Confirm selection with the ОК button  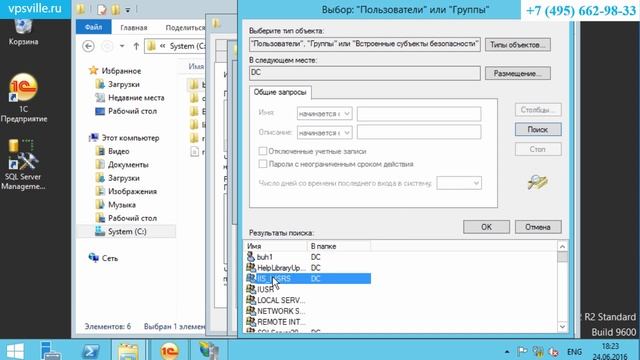click(486, 227)
